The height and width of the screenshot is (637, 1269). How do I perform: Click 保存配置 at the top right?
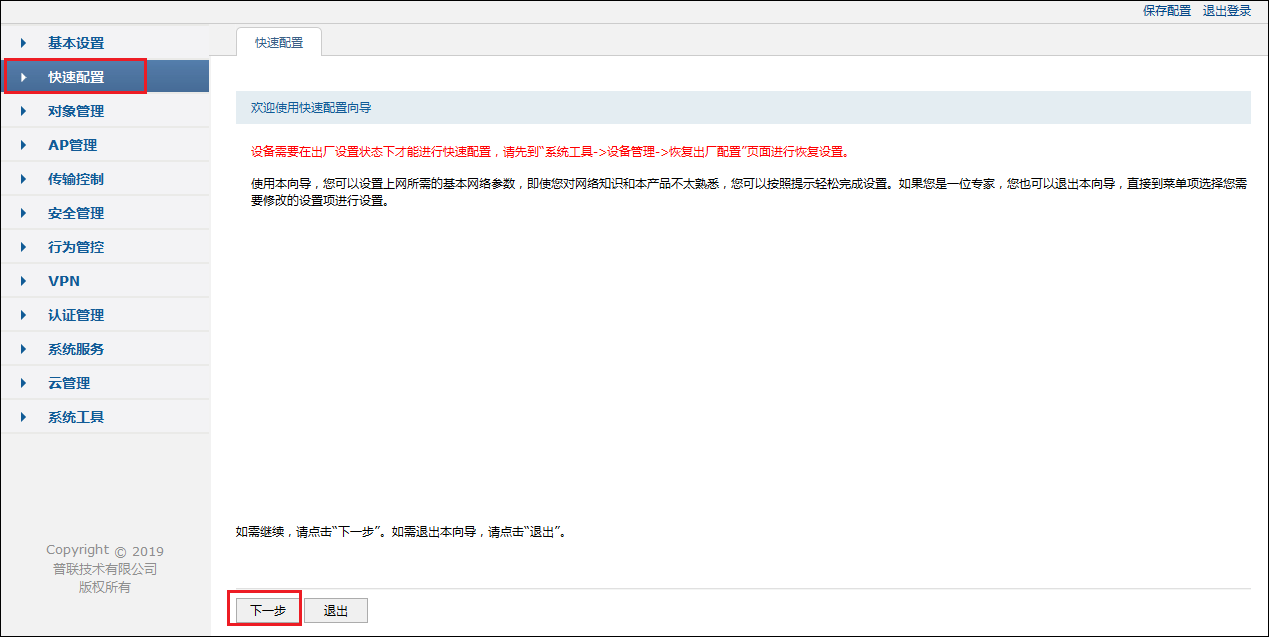coord(1167,10)
